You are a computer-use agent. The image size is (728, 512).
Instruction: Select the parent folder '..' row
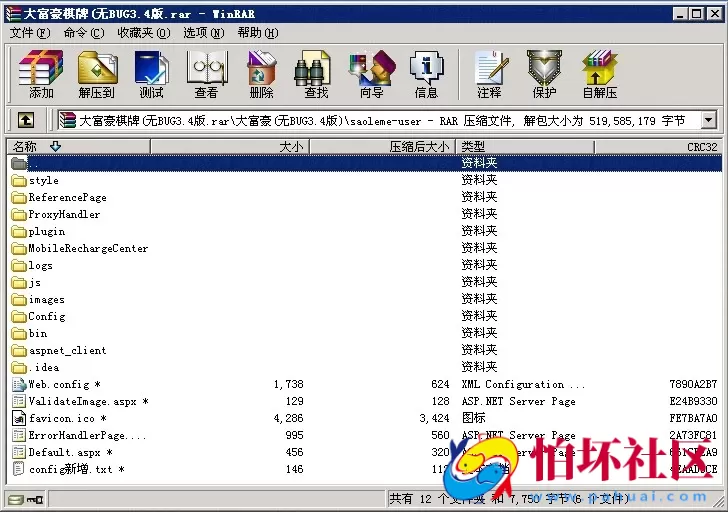(365, 163)
